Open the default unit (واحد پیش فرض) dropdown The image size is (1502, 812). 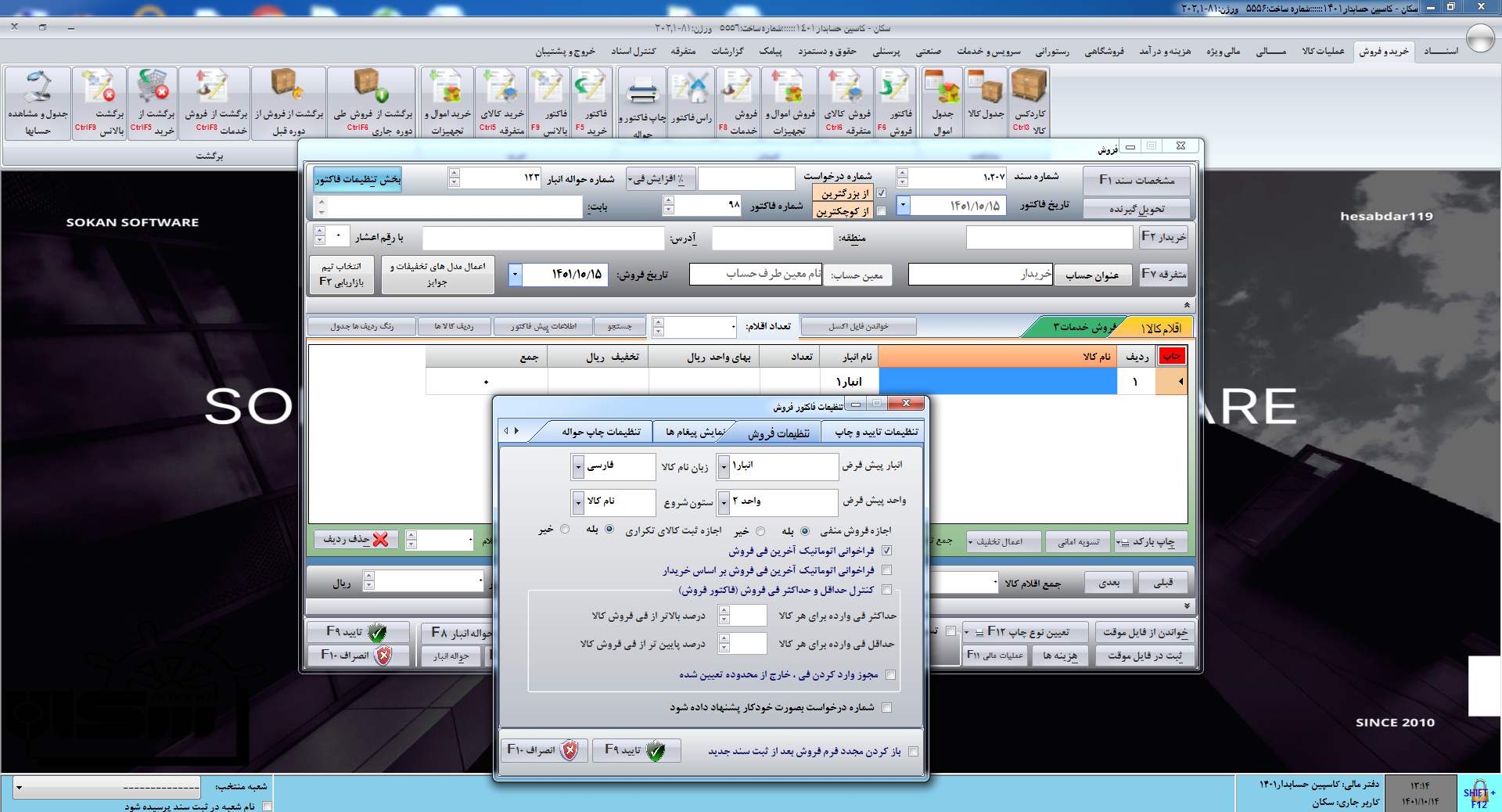(724, 502)
